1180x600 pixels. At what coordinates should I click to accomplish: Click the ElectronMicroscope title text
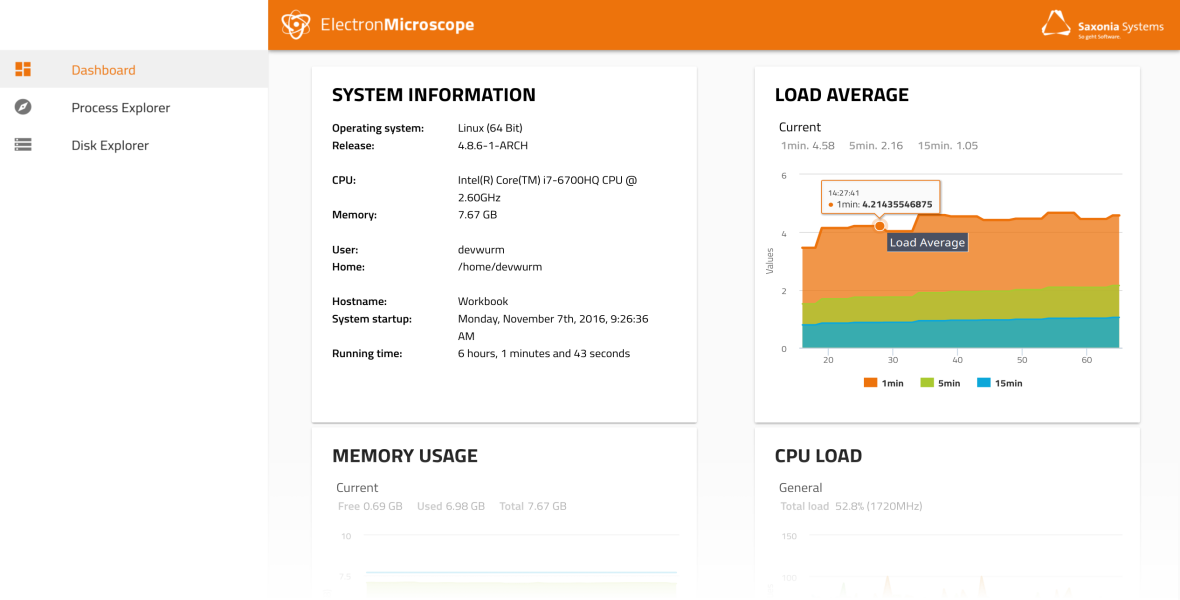click(397, 25)
